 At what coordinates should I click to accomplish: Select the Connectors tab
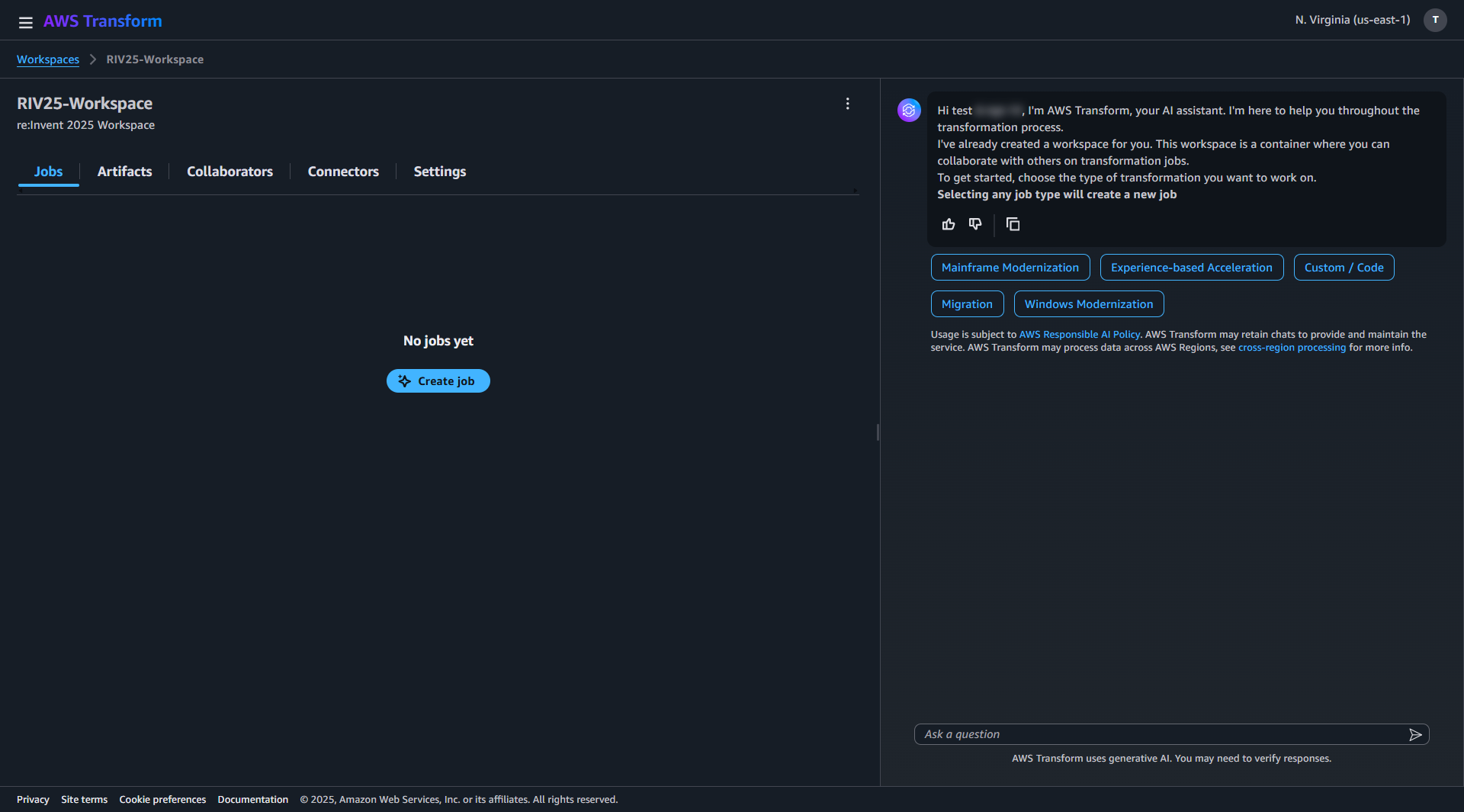pyautogui.click(x=343, y=172)
